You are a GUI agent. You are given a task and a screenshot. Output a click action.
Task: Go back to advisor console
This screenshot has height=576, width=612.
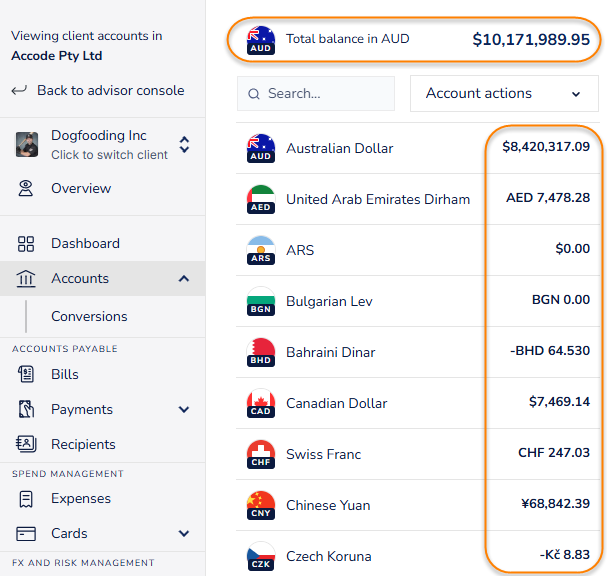tap(110, 90)
